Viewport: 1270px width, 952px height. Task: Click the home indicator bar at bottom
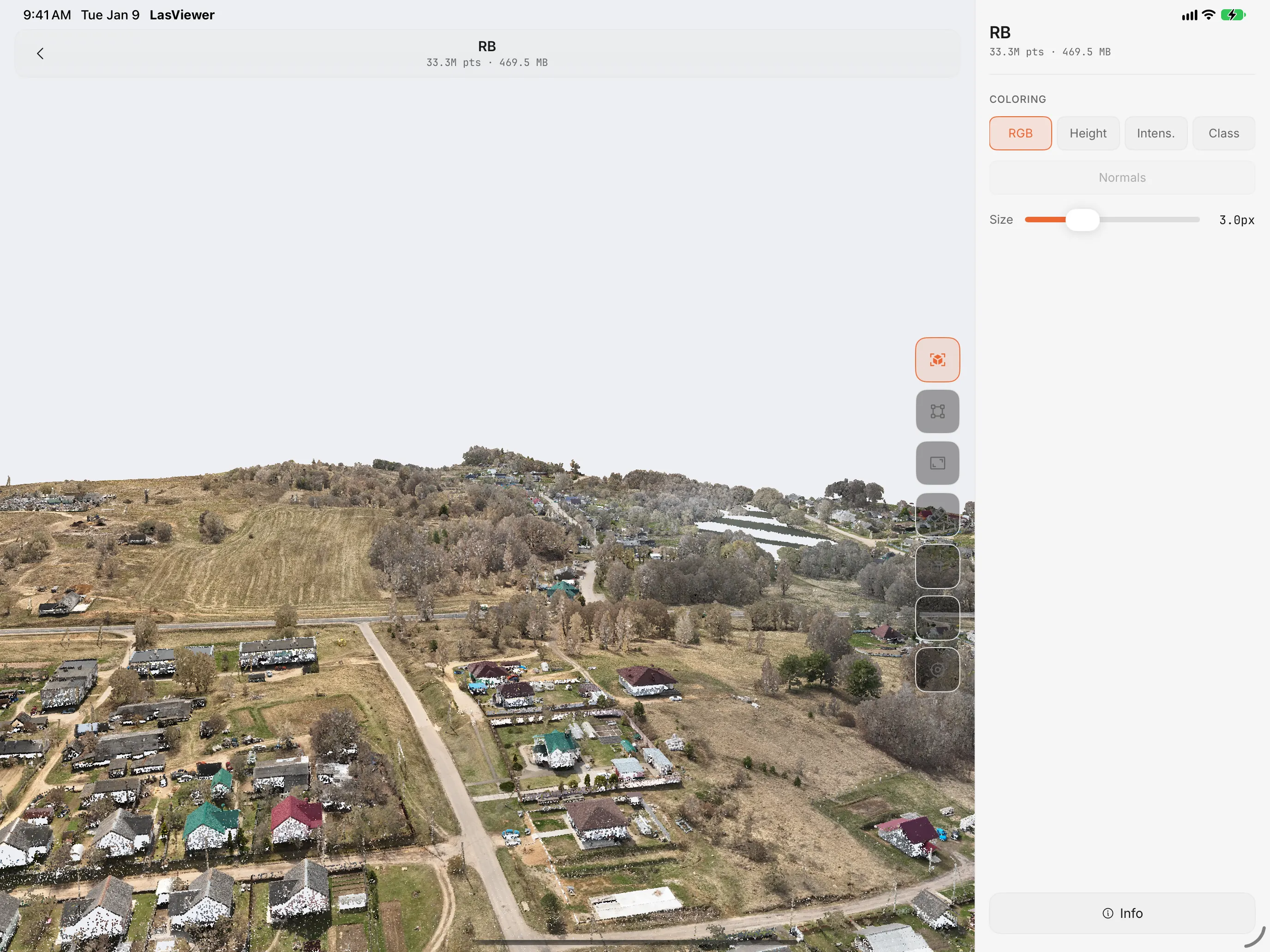(635, 942)
